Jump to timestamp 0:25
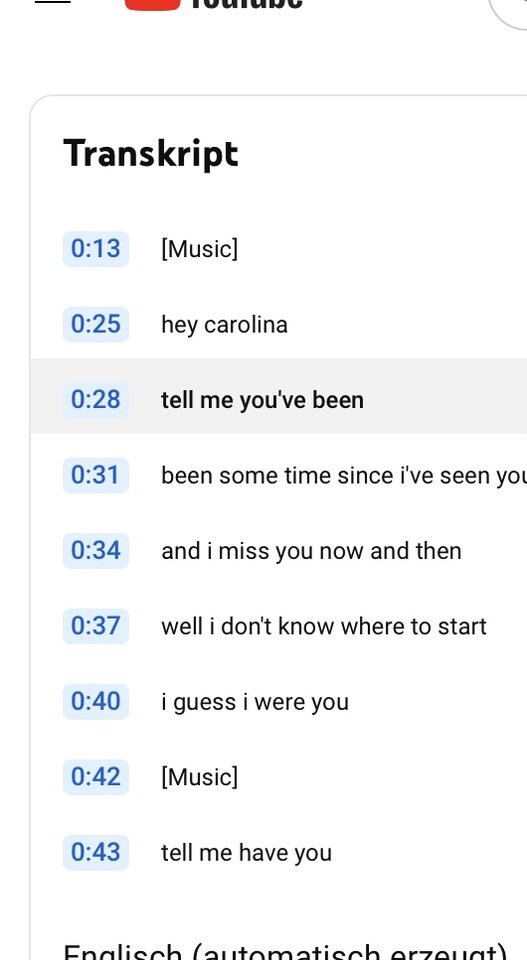The image size is (527, 960). point(96,324)
